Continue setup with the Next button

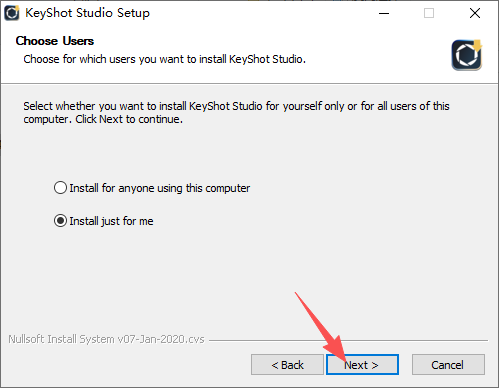[362, 365]
